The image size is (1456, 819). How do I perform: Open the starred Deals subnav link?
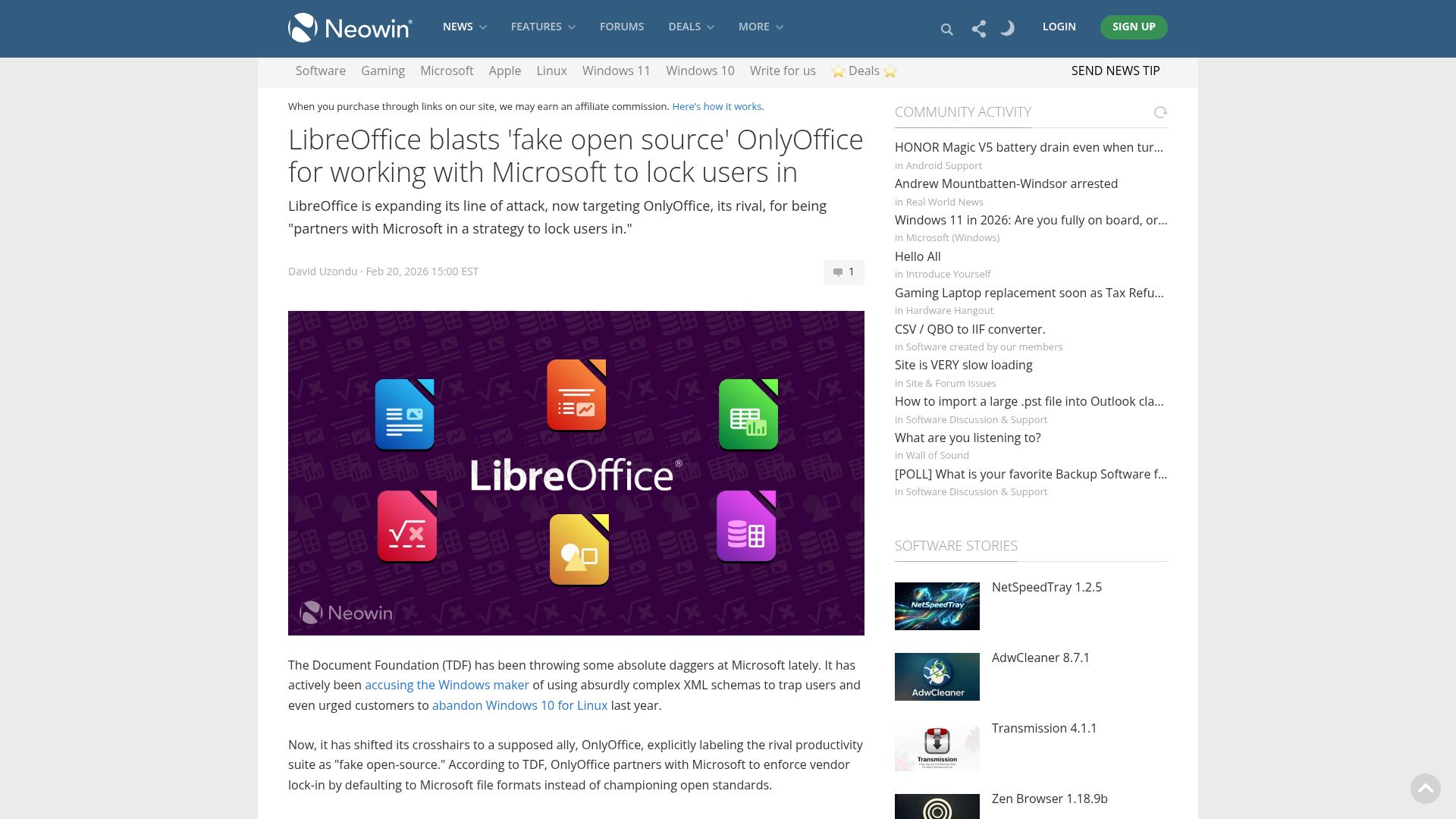pos(864,71)
